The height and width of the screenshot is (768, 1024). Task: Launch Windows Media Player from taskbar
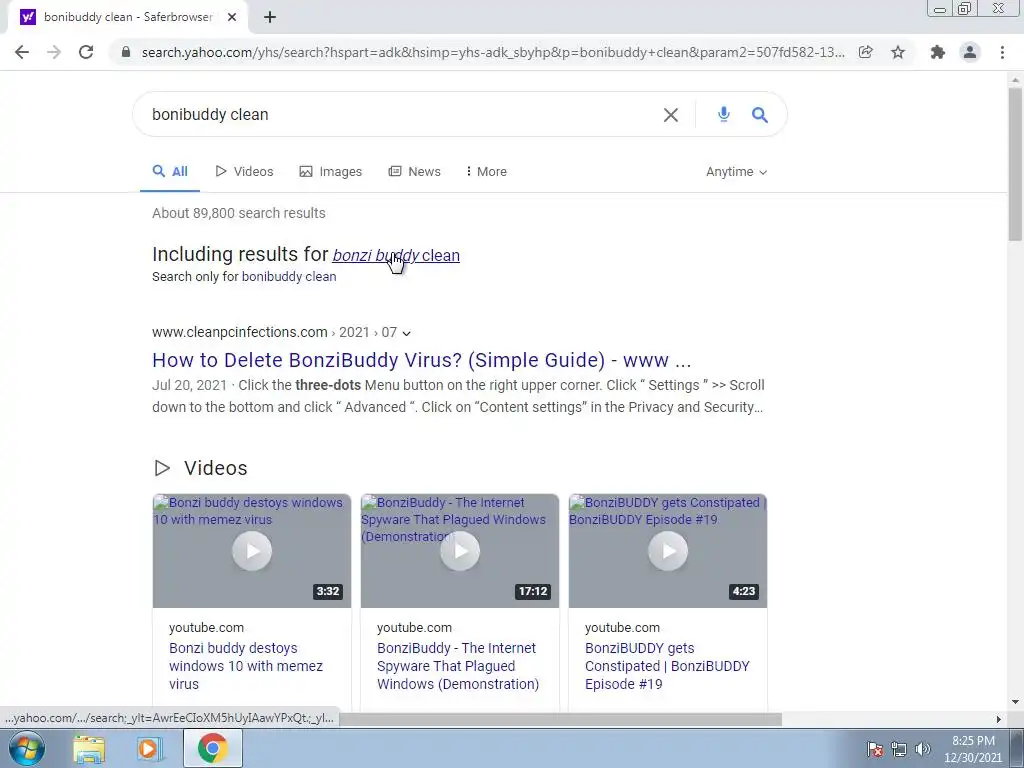pyautogui.click(x=149, y=748)
